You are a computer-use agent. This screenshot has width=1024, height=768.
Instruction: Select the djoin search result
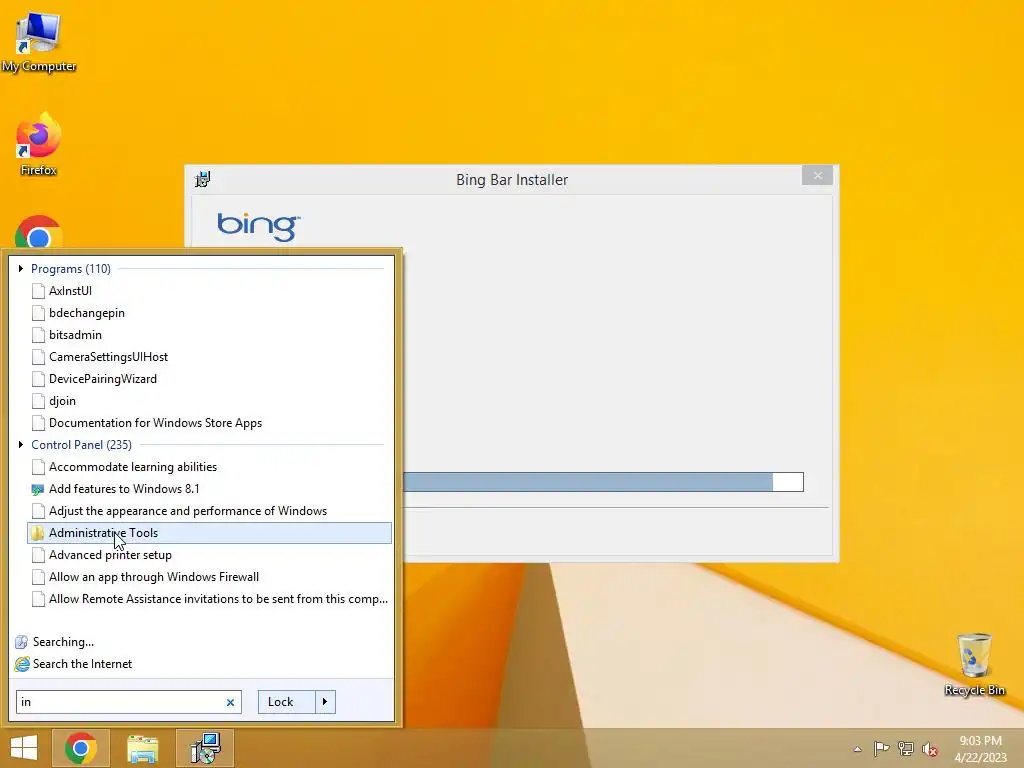pyautogui.click(x=209, y=401)
